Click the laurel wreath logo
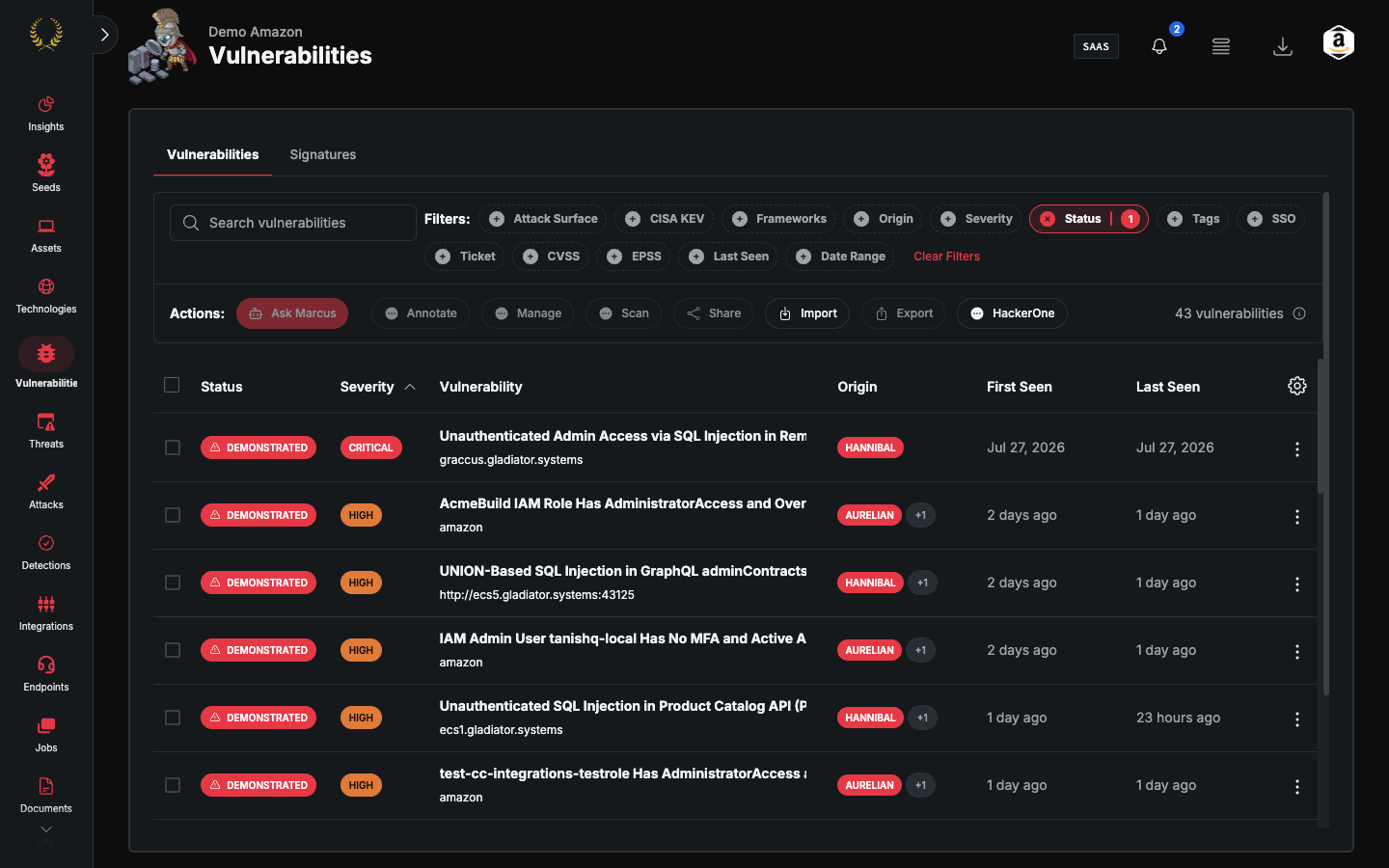1389x868 pixels. [x=46, y=35]
